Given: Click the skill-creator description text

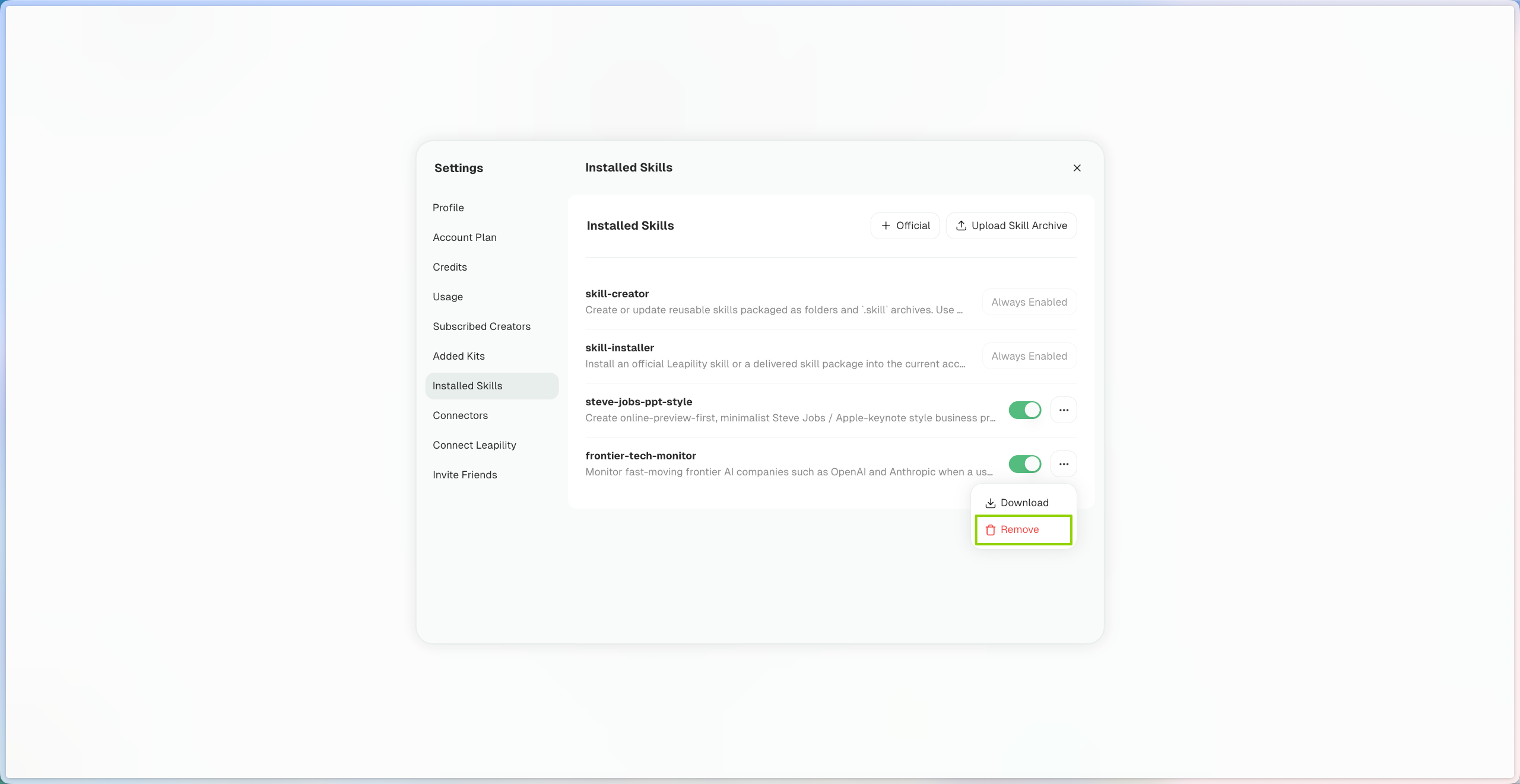Looking at the screenshot, I should point(774,310).
